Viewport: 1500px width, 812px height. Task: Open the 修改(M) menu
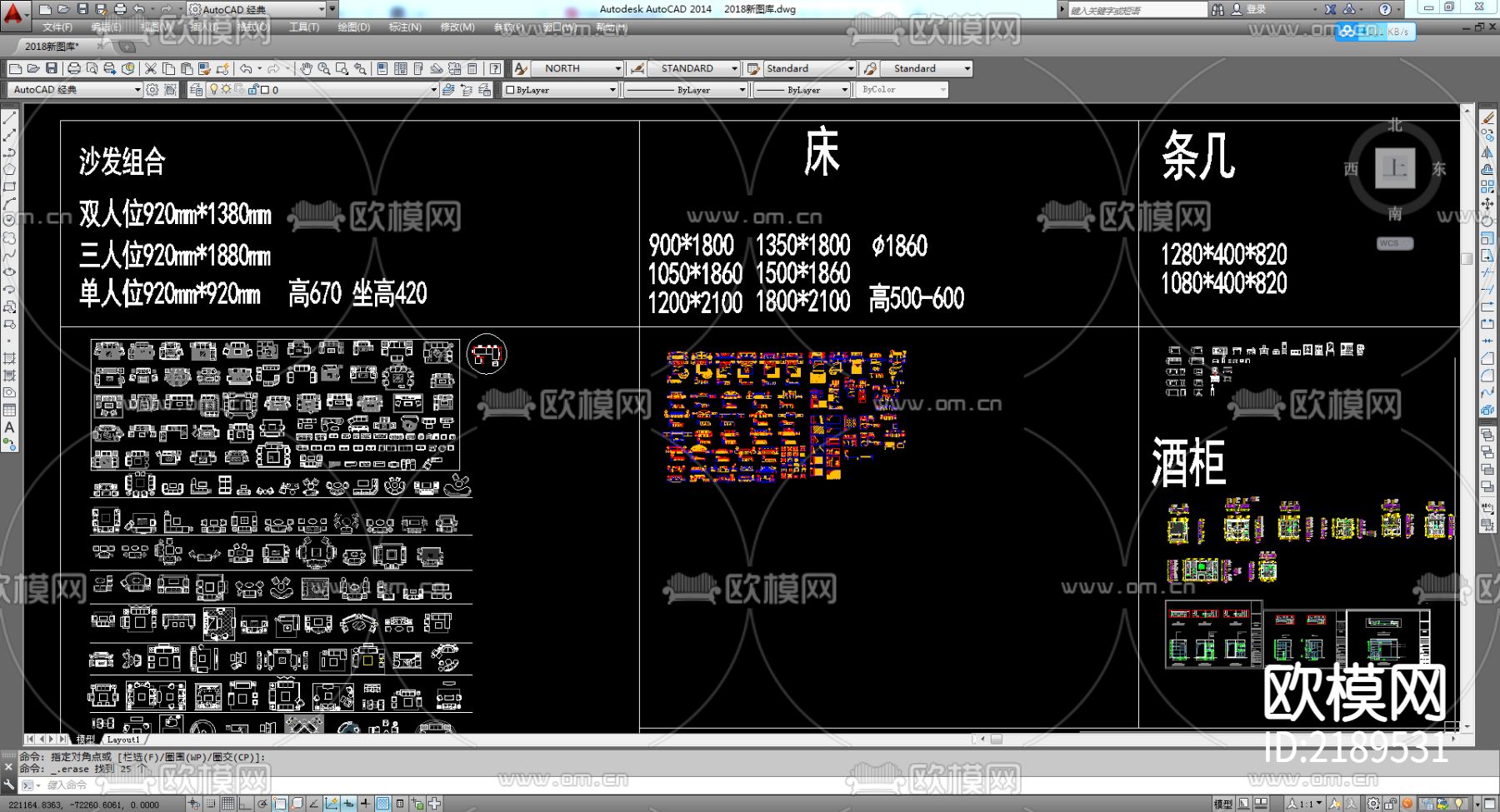457,27
